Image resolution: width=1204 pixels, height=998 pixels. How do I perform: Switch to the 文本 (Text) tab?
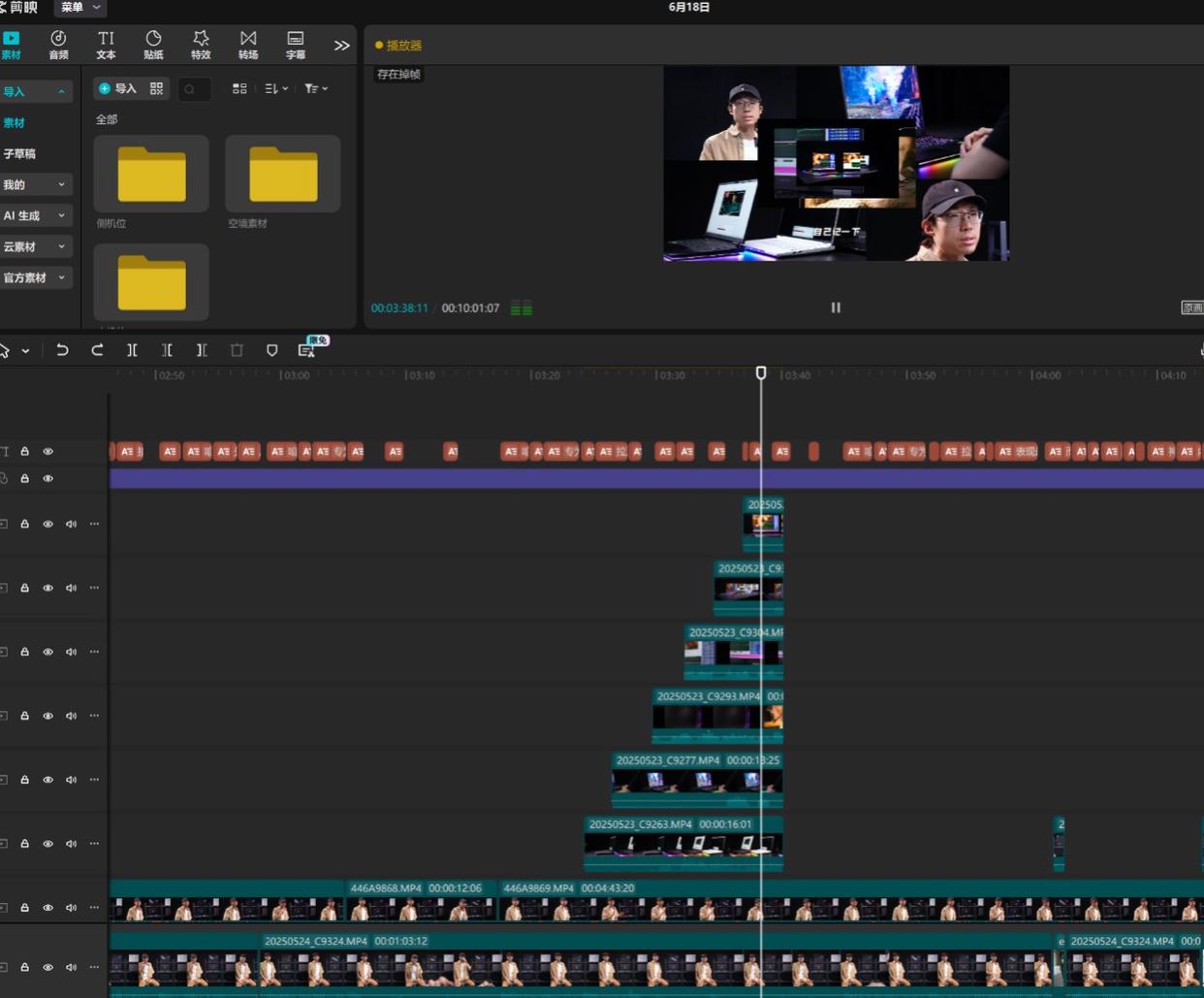click(106, 45)
